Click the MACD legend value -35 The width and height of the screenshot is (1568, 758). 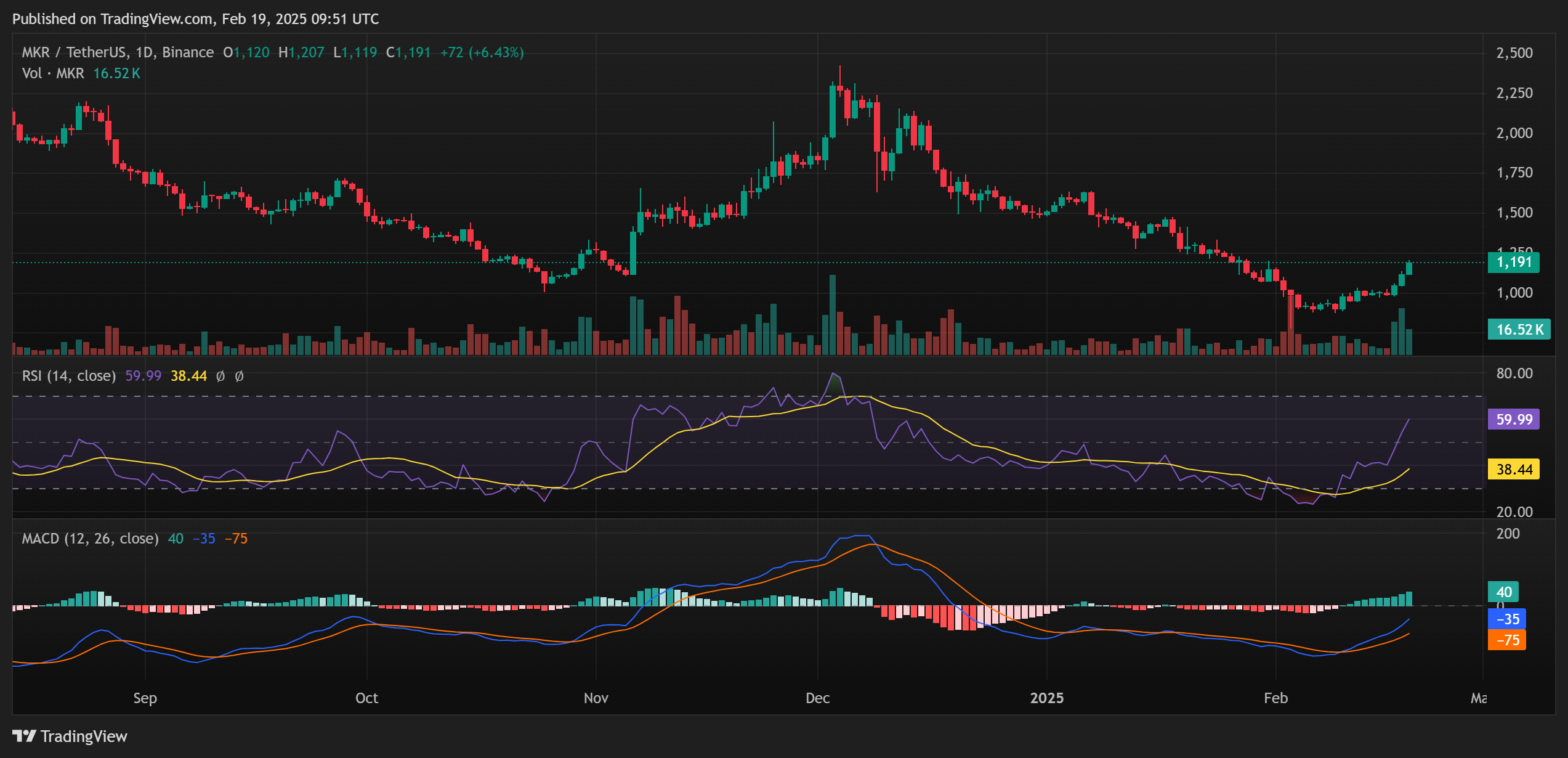coord(204,539)
